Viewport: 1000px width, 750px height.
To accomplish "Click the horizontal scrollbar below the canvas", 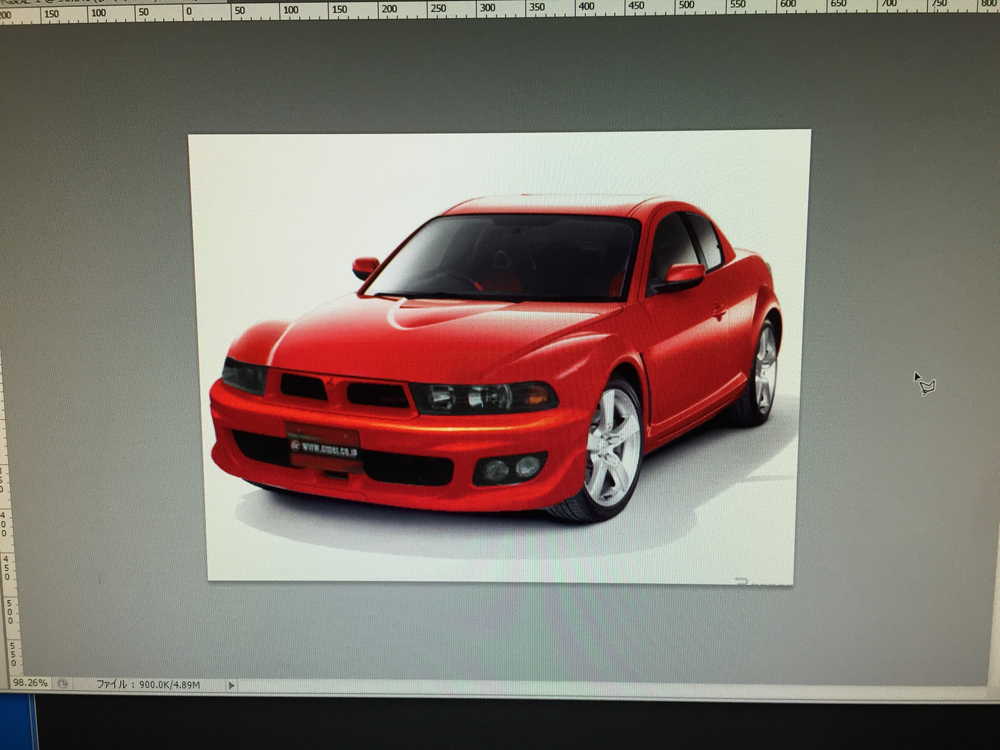I will tap(600, 688).
